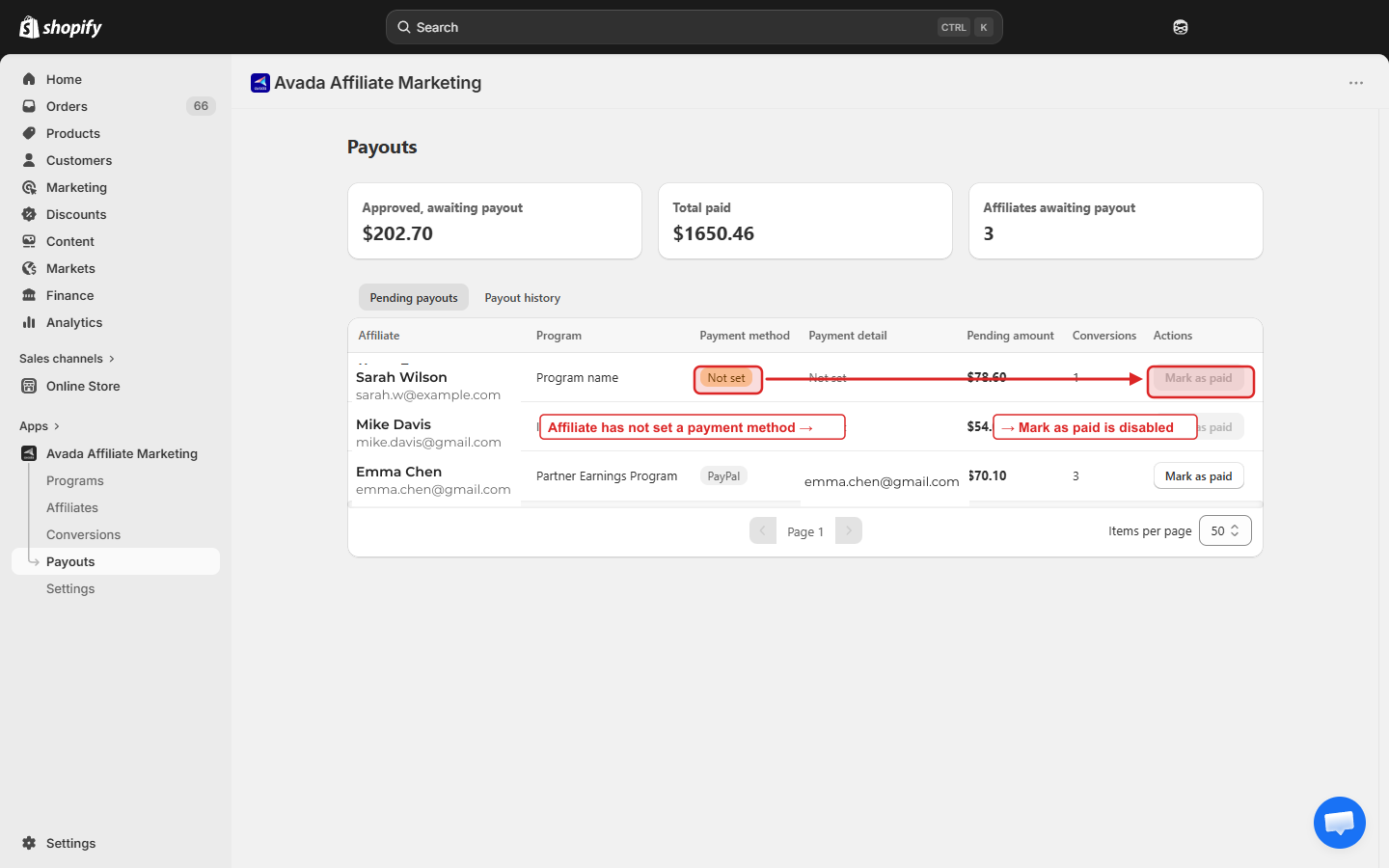Mark Emma Chen's payout as paid

click(1198, 475)
